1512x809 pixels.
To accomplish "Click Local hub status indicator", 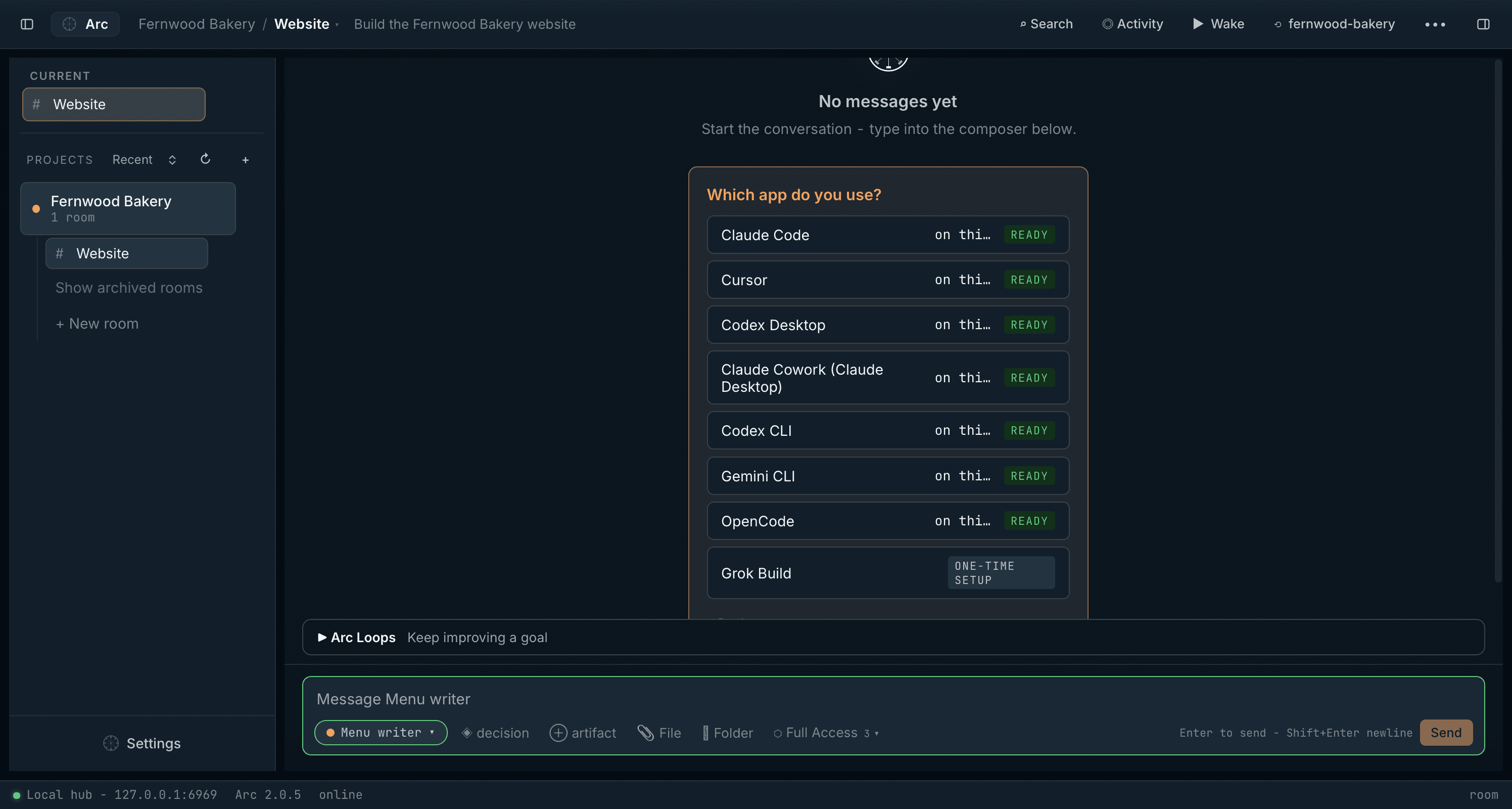I will (115, 794).
